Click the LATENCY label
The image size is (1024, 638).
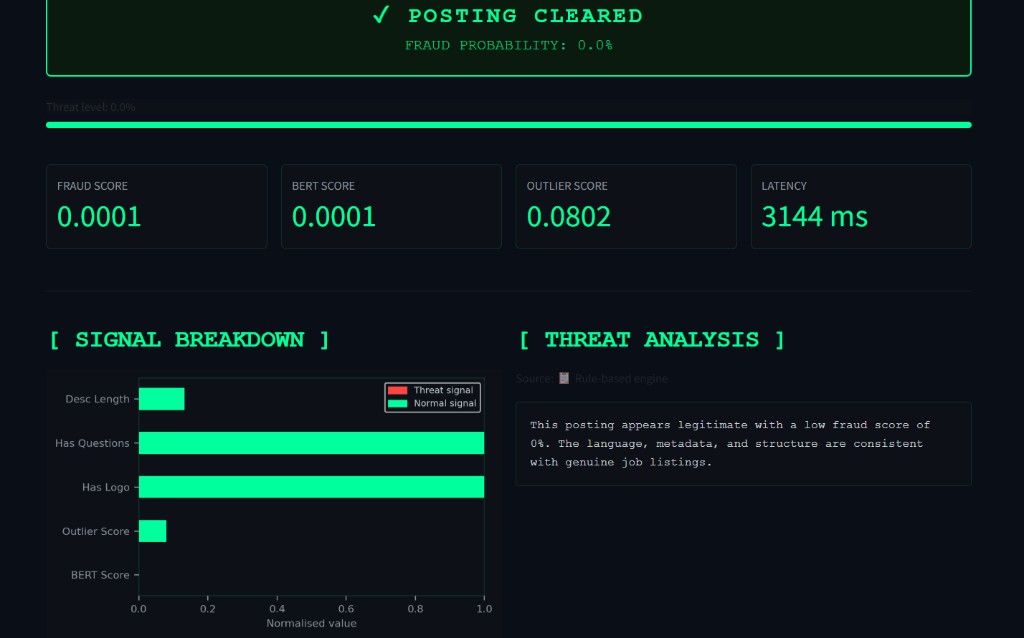click(784, 186)
